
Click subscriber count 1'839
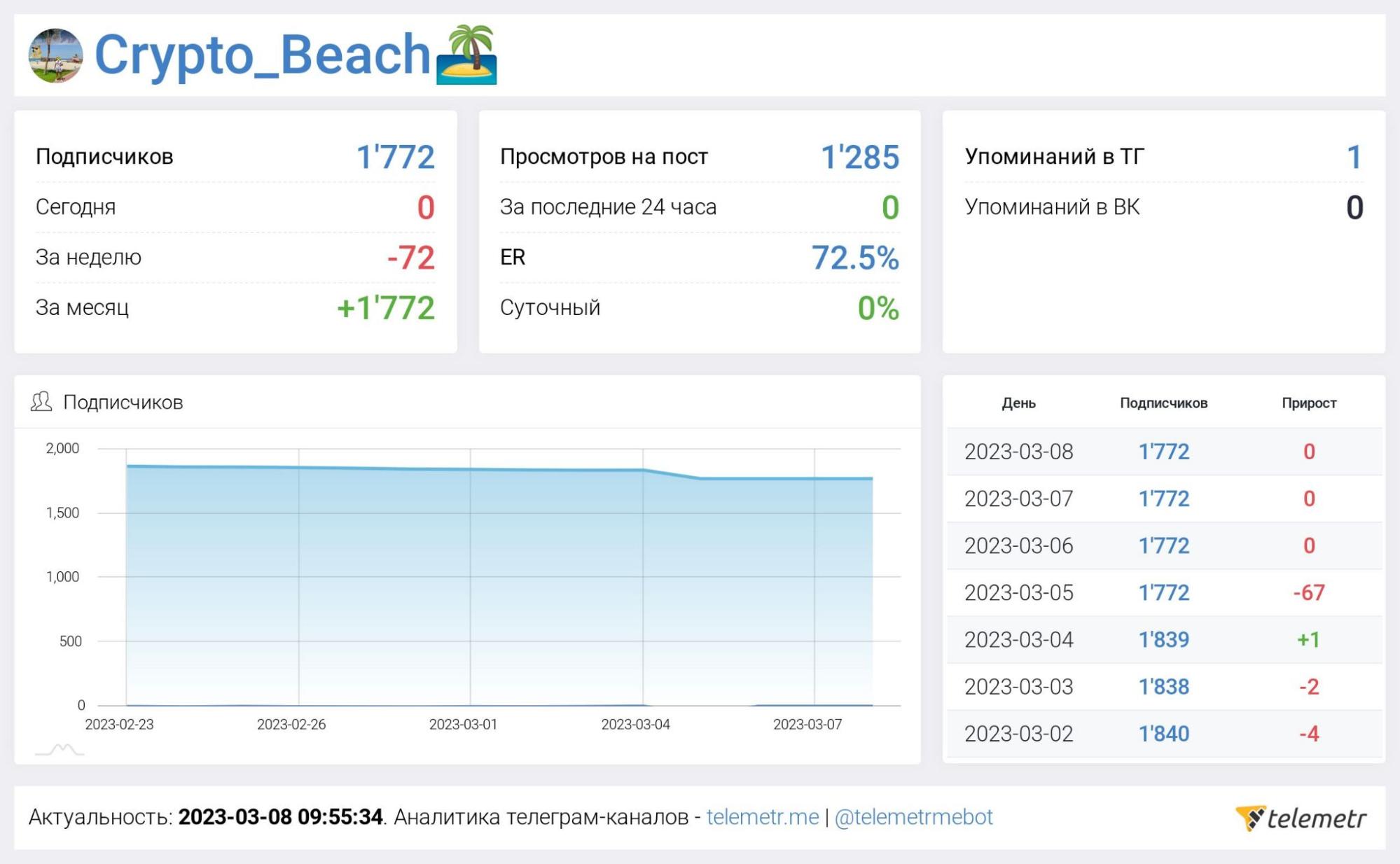coord(1164,639)
